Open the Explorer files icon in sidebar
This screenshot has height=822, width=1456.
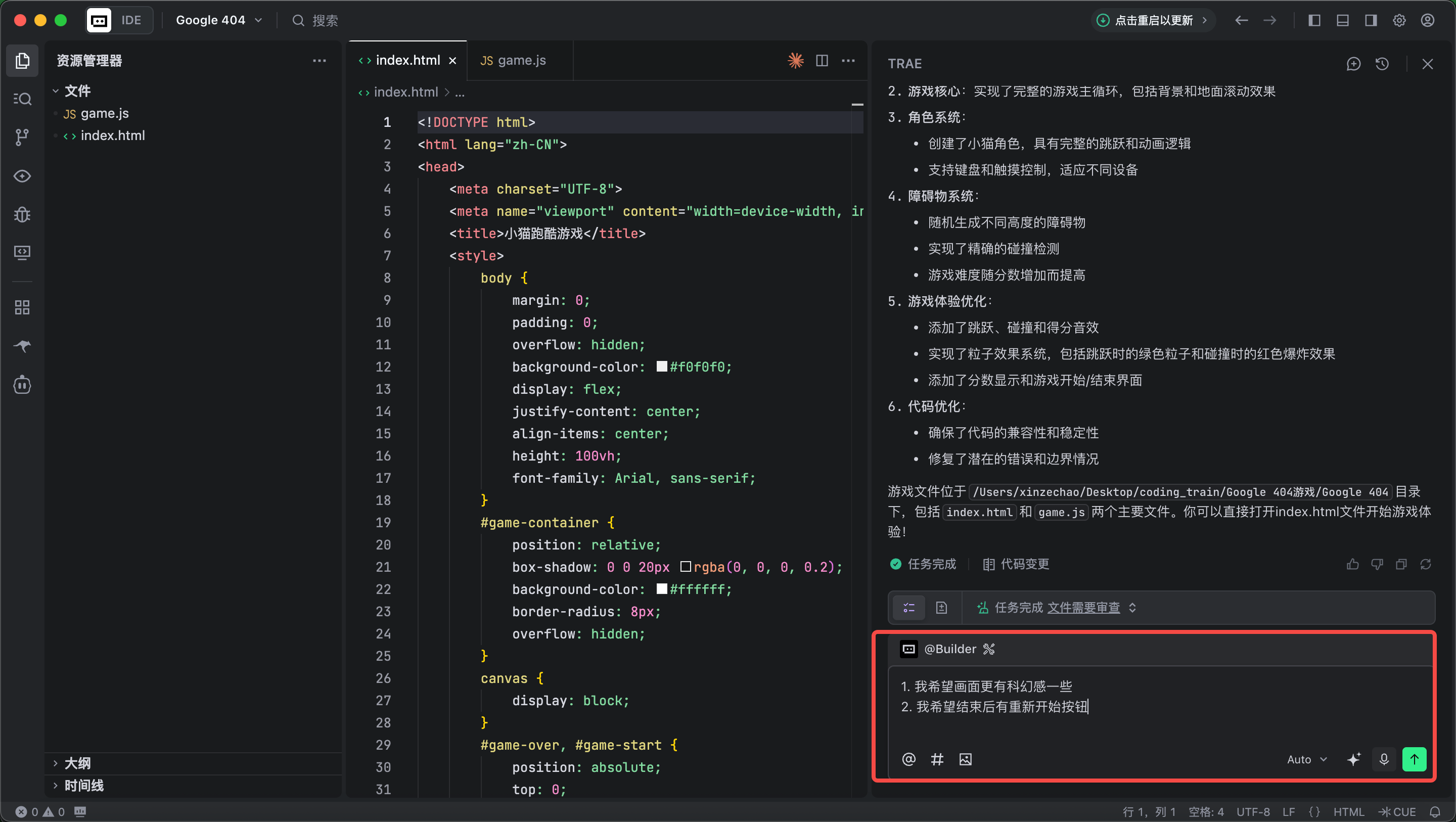tap(22, 61)
